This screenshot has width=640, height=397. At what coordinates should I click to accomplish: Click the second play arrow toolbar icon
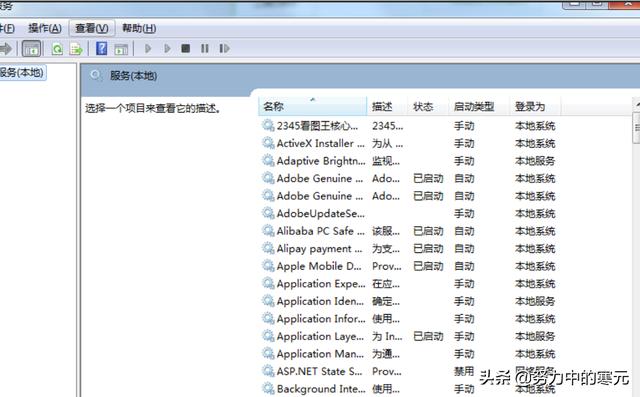click(167, 49)
